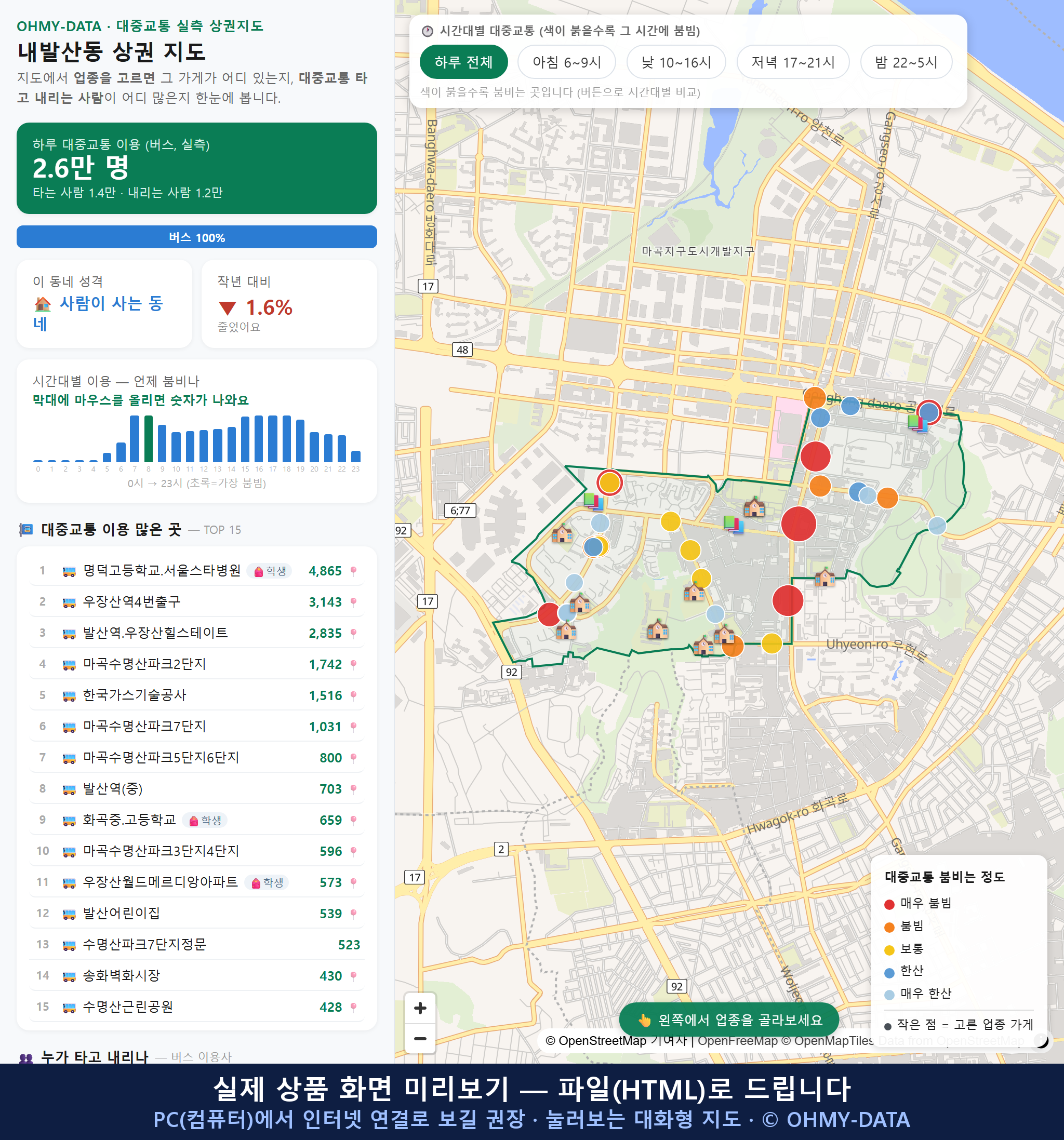Viewport: 1064px width, 1140px height.
Task: Click the row name 송화벽화시장
Action: (x=122, y=975)
